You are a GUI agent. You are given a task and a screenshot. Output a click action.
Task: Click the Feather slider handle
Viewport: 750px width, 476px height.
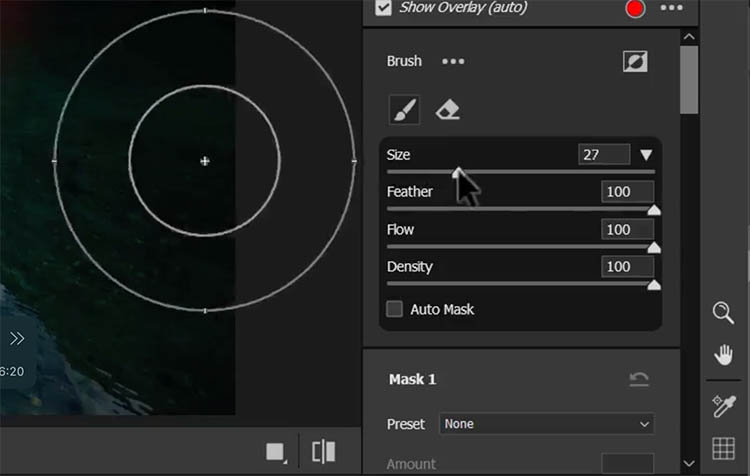click(x=654, y=210)
